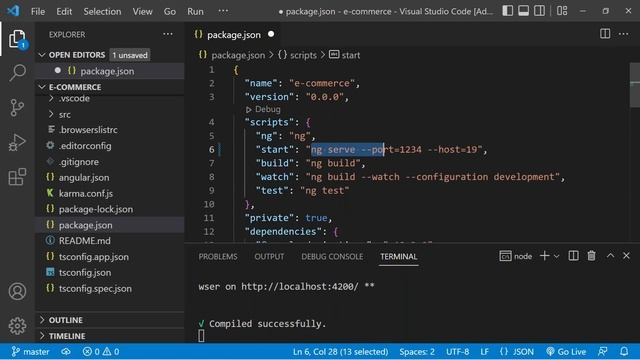
Task: Open the Manage settings gear
Action: (x=17, y=326)
